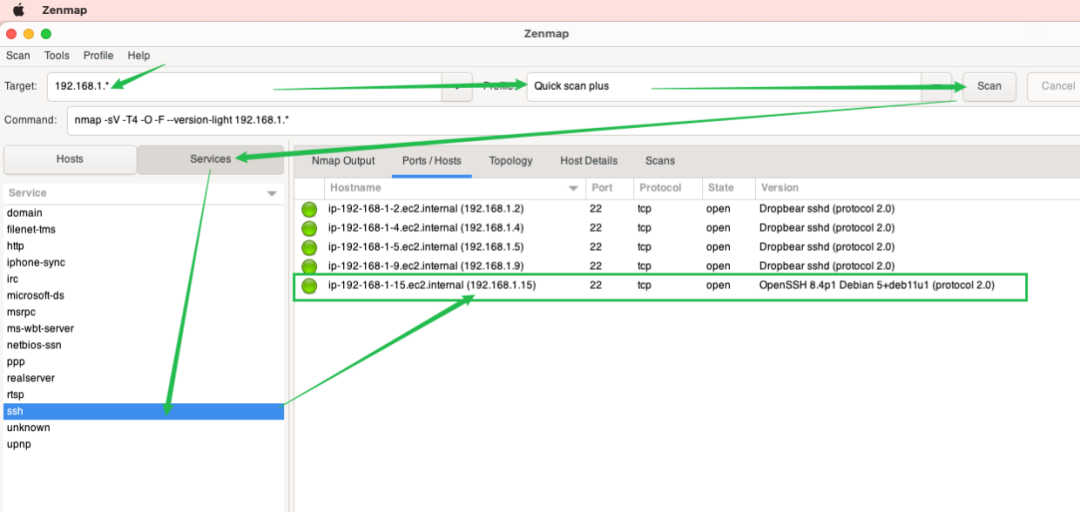The height and width of the screenshot is (512, 1080).
Task: Select the netbios-ssn service
Action: point(143,345)
